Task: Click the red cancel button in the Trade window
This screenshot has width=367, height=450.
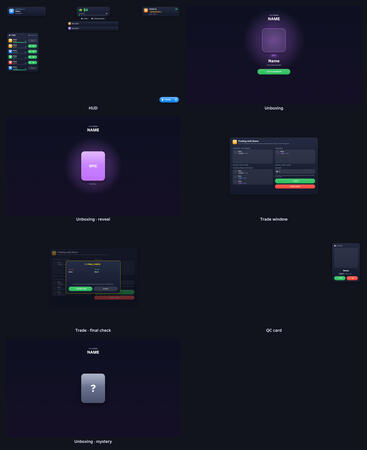Action: [x=295, y=186]
